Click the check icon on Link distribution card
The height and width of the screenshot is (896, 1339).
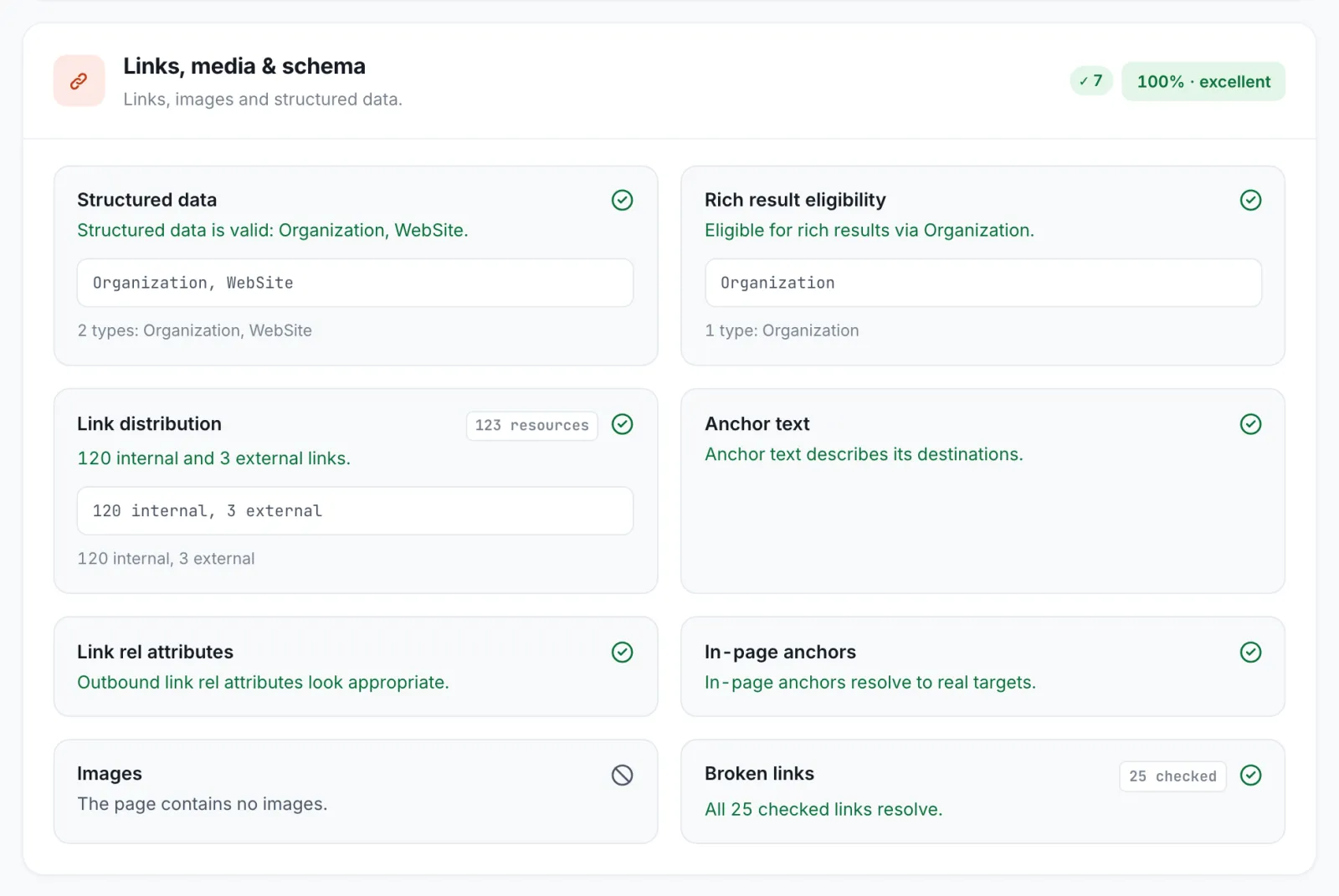[x=622, y=424]
